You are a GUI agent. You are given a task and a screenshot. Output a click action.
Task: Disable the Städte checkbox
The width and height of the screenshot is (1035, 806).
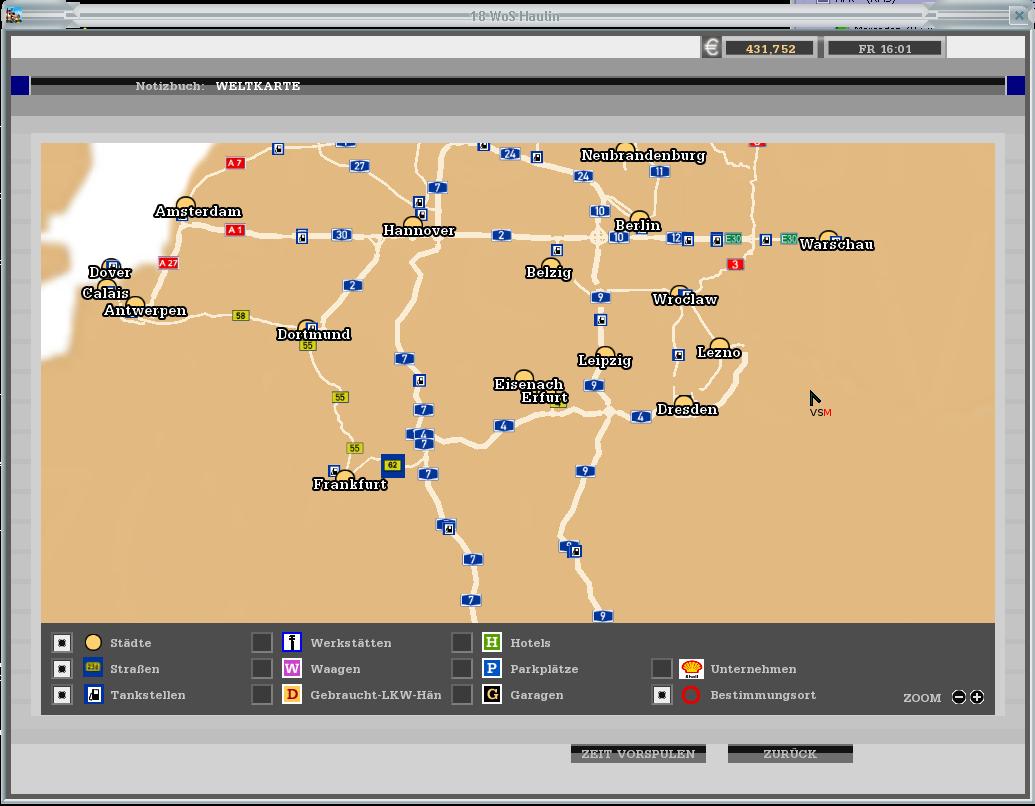tap(62, 643)
